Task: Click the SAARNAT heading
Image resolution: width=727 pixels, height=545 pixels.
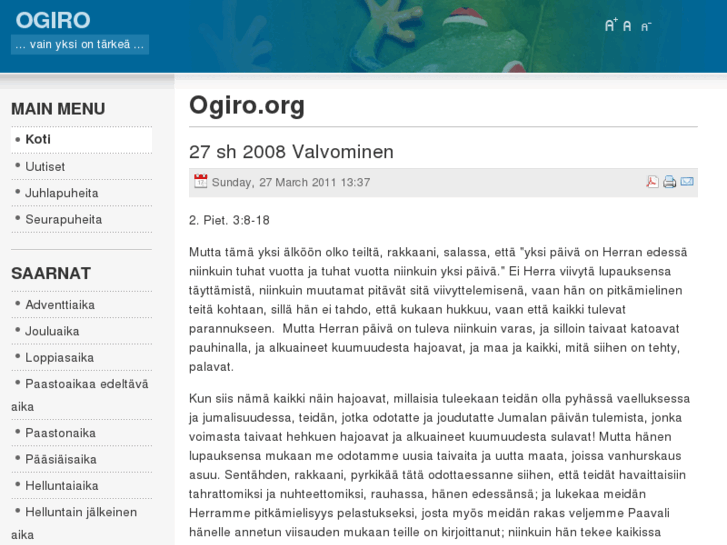Action: (x=51, y=274)
